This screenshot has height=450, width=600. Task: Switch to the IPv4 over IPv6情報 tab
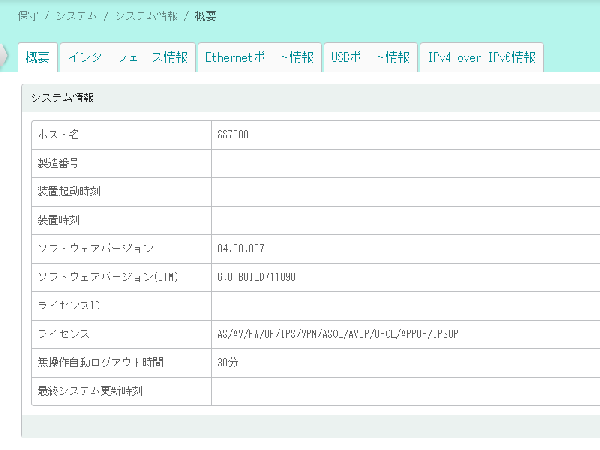pos(481,57)
